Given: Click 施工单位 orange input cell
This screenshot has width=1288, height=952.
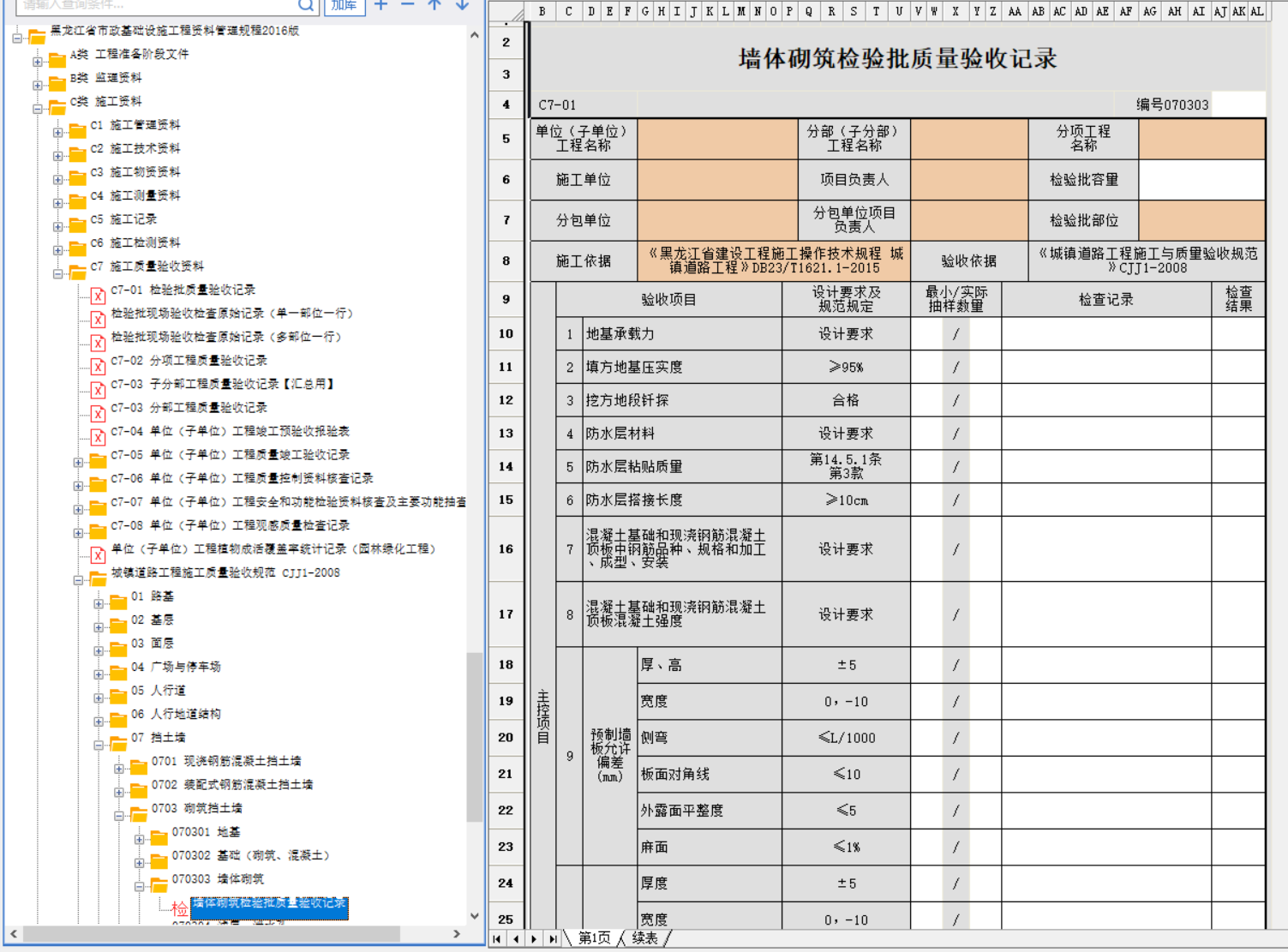Looking at the screenshot, I should (x=718, y=180).
